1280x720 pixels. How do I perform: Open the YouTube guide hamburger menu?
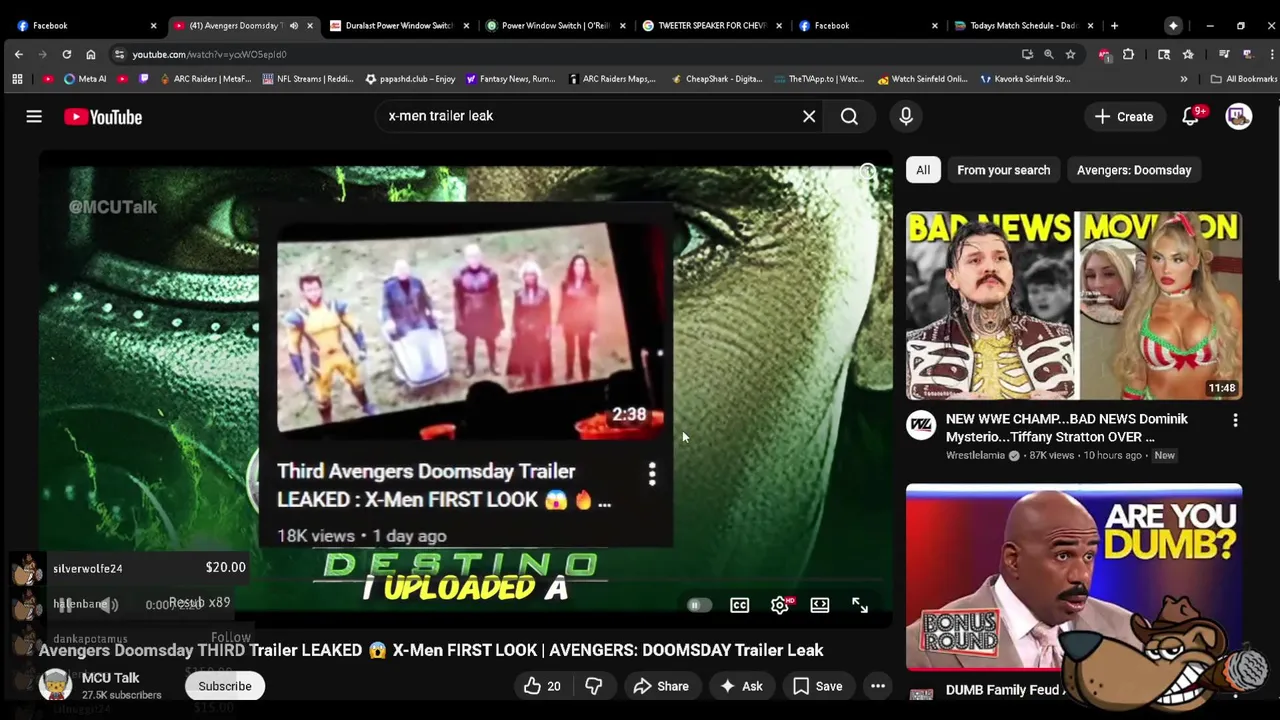coord(34,117)
